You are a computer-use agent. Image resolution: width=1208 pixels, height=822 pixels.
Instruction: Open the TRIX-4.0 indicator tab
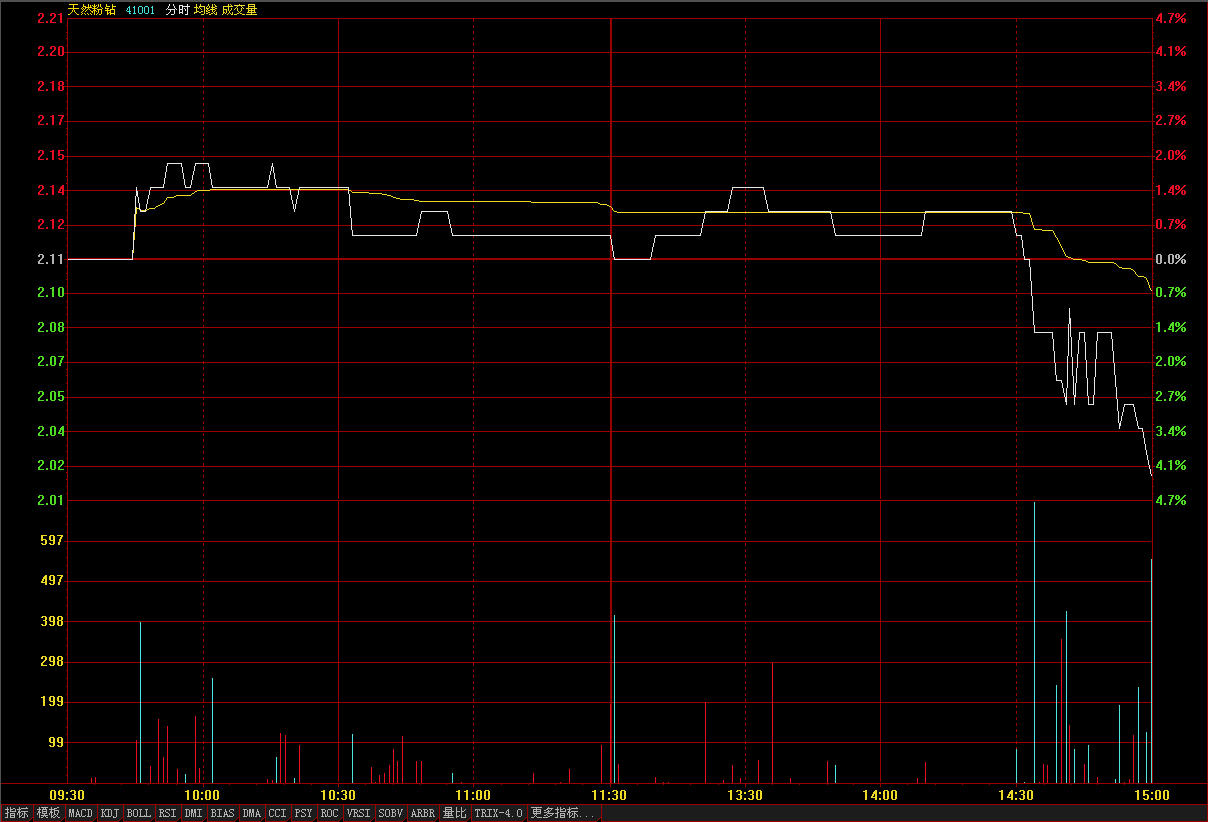pyautogui.click(x=499, y=813)
